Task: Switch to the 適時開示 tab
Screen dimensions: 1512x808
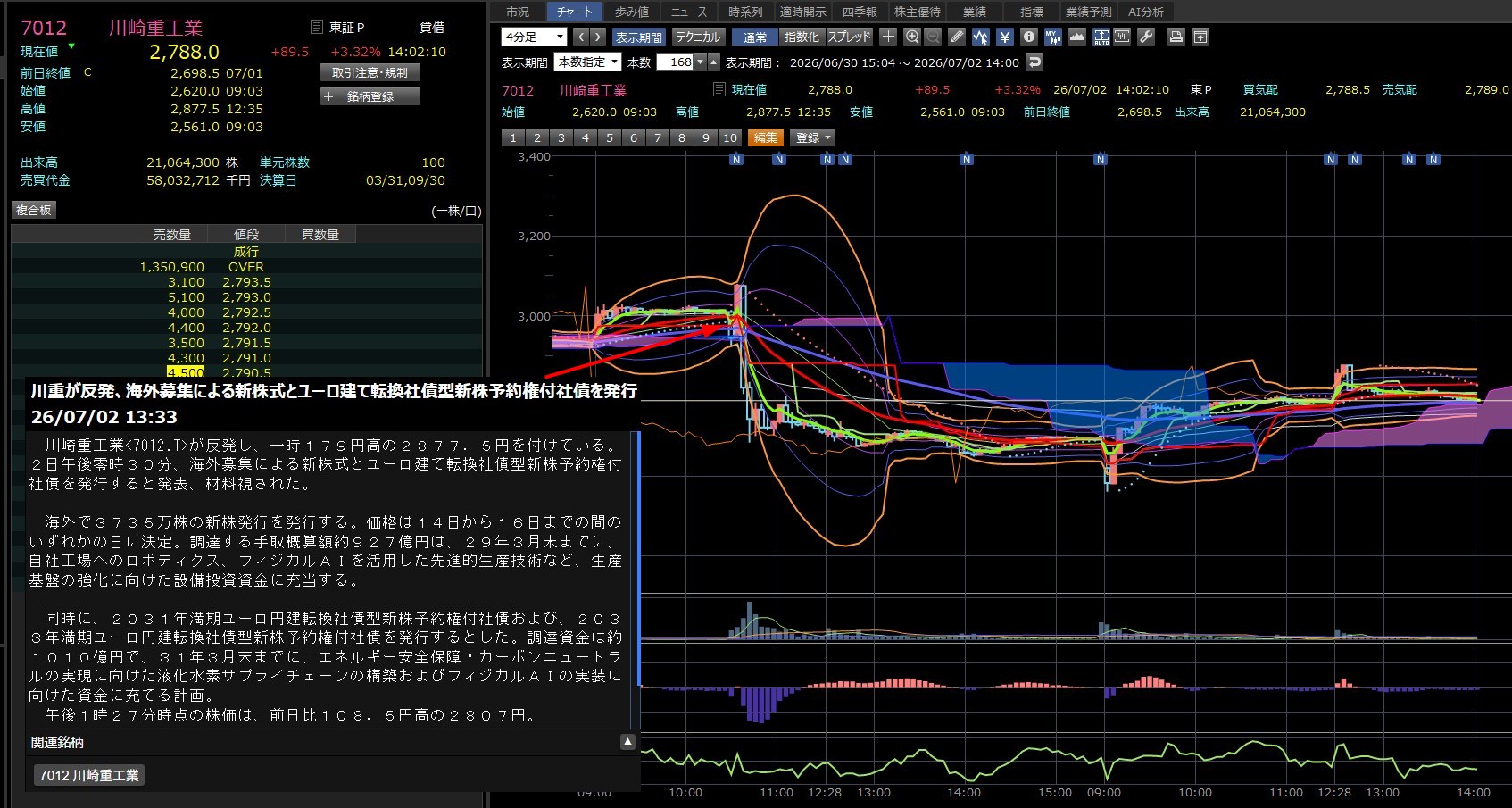Action: (x=802, y=12)
